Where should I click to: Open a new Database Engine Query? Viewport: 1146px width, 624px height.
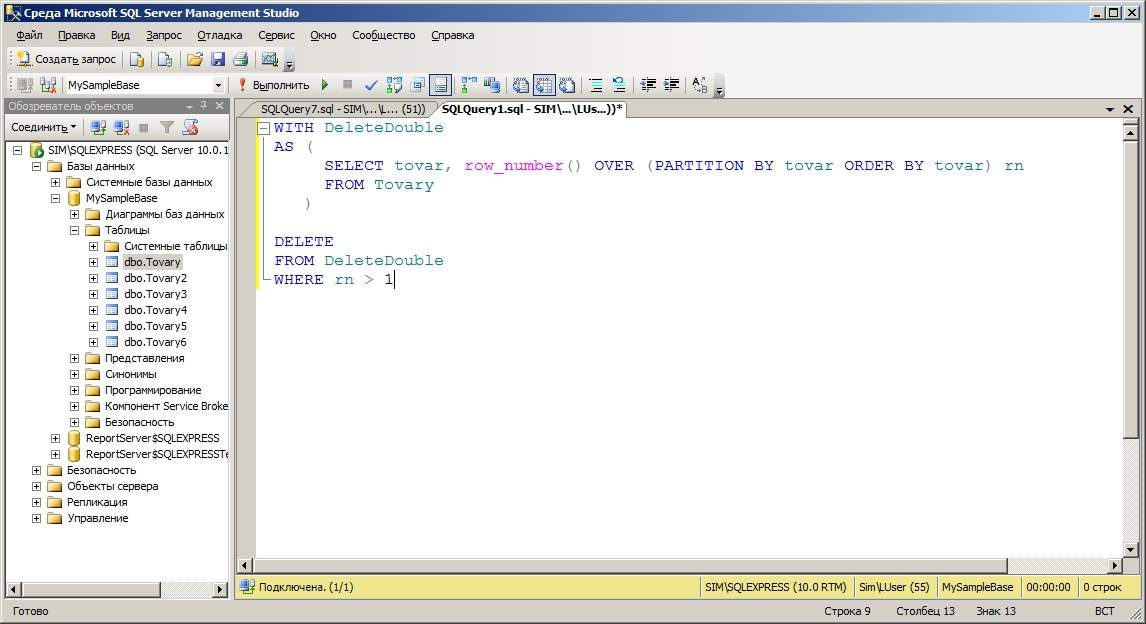click(137, 59)
